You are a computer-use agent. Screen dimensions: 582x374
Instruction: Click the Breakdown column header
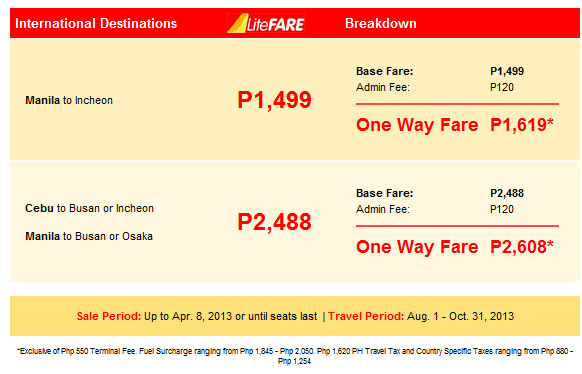[380, 23]
